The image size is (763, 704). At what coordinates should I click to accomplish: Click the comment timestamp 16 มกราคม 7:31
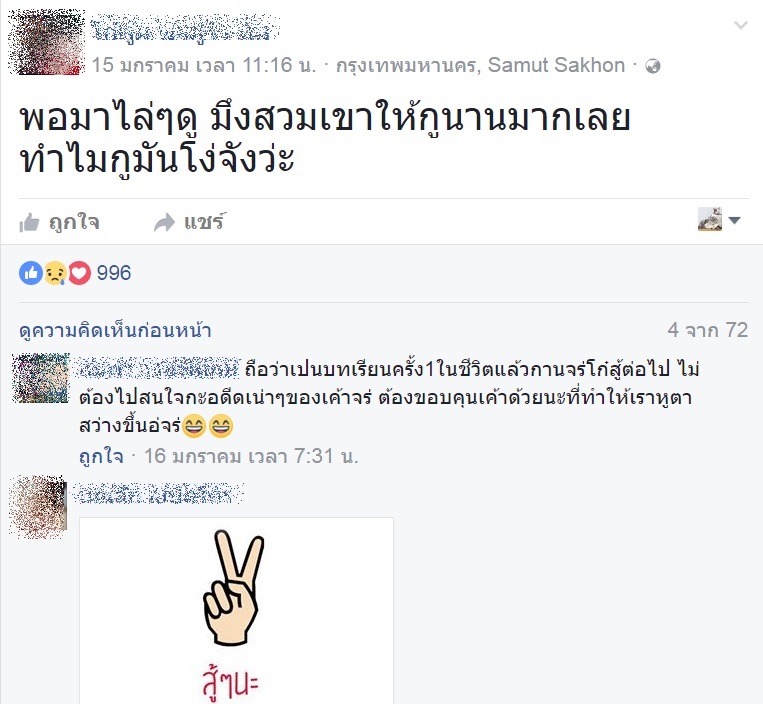pyautogui.click(x=251, y=456)
